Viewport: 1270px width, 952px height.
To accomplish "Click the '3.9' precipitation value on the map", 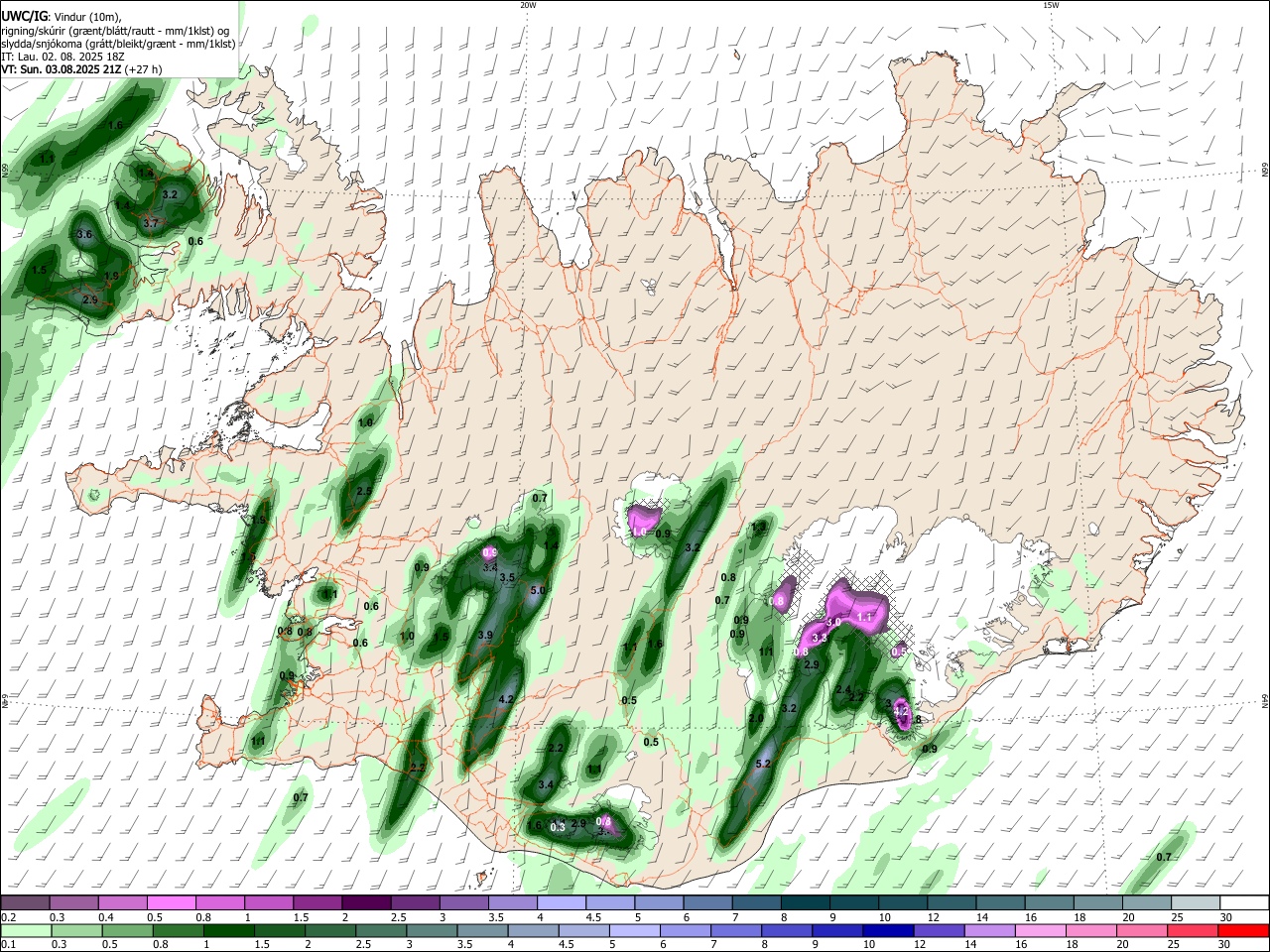I will point(485,636).
